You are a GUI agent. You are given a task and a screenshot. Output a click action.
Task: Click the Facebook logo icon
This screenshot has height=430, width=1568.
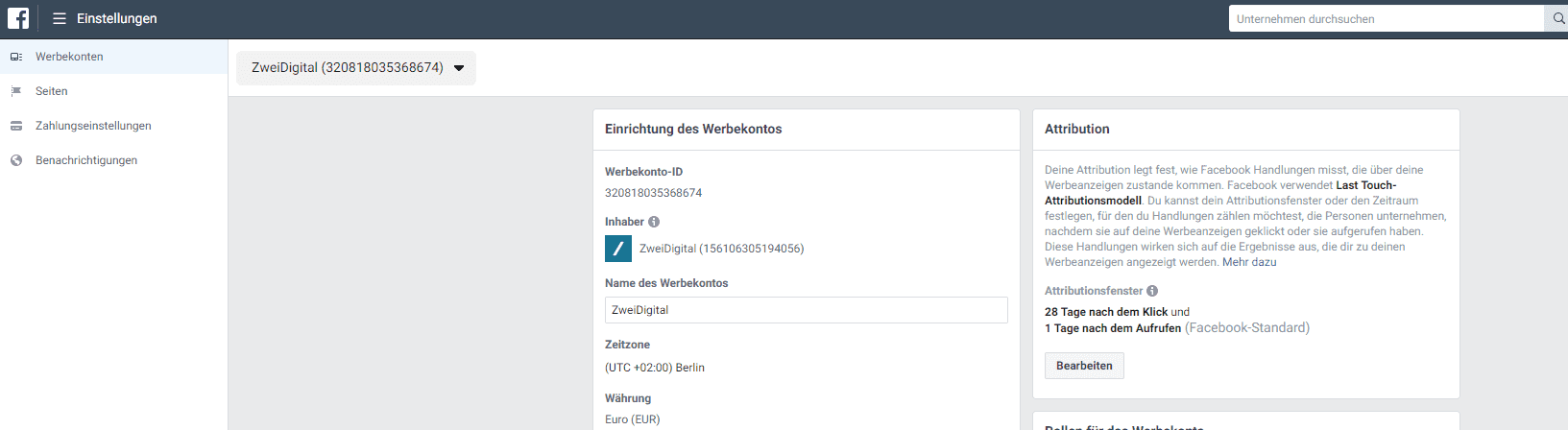click(18, 18)
